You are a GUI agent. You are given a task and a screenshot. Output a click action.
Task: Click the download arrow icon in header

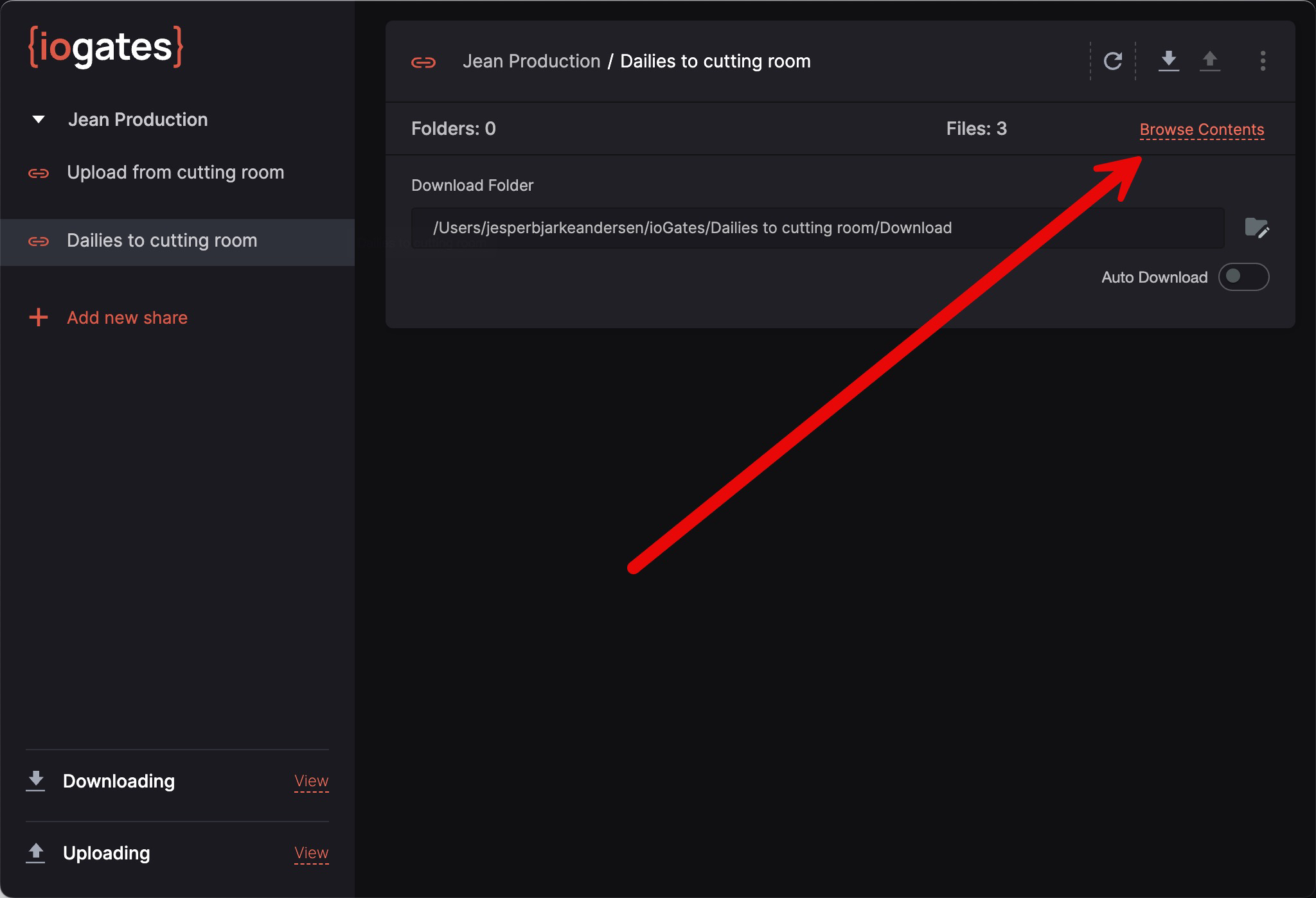tap(1168, 60)
